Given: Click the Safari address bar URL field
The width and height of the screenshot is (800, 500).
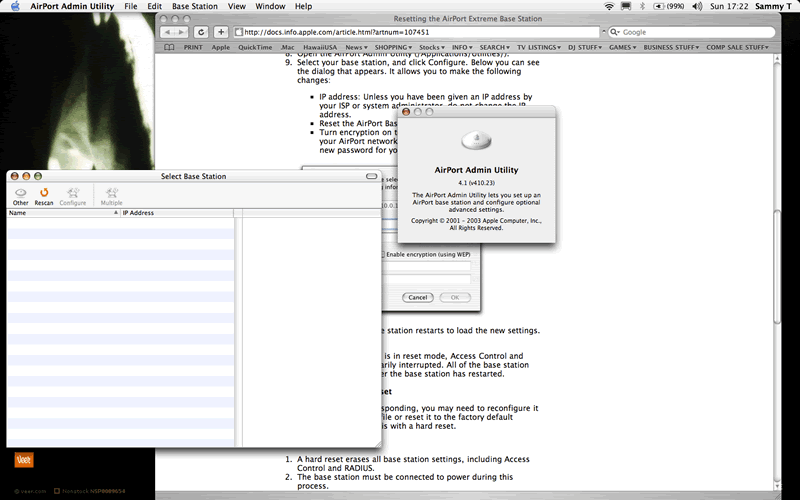Looking at the screenshot, I should point(416,32).
